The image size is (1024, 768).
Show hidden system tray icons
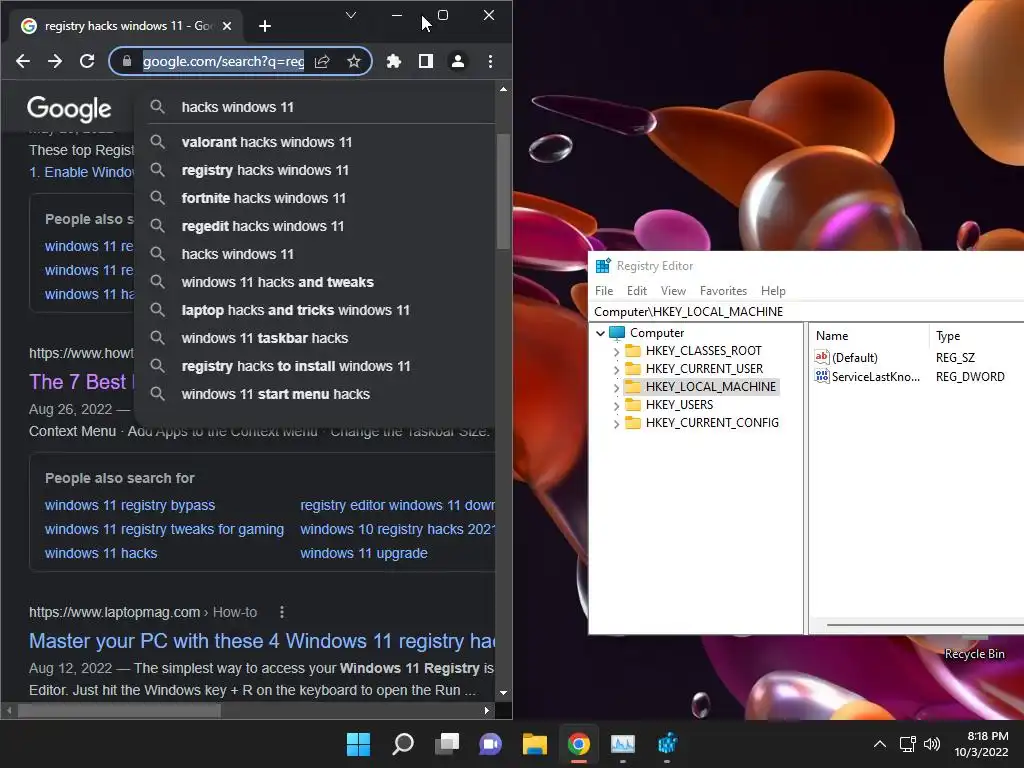(x=880, y=744)
